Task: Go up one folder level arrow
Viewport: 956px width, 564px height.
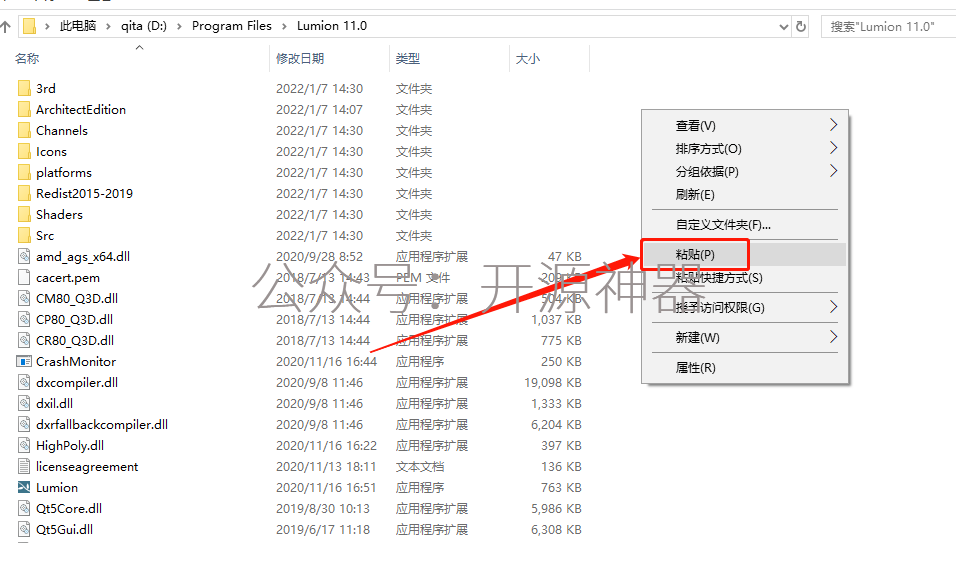Action: [5, 26]
